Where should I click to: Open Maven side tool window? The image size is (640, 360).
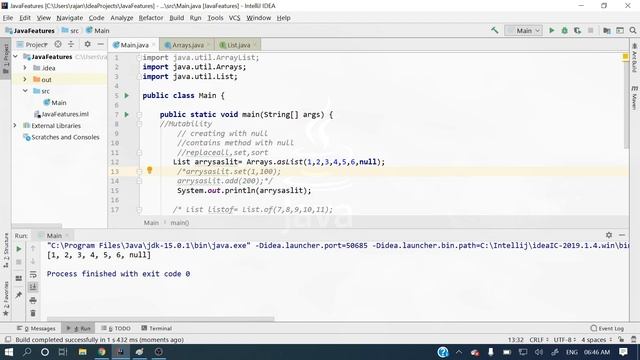click(634, 98)
